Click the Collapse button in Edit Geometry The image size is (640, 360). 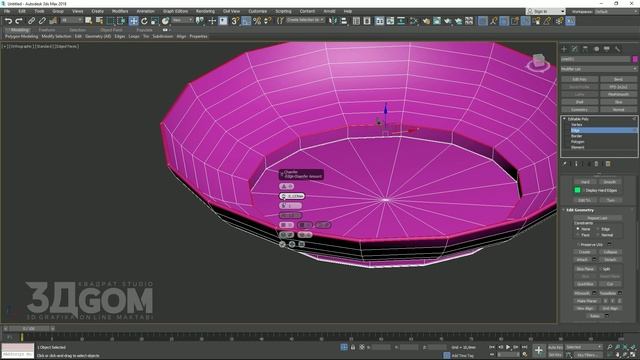click(610, 252)
